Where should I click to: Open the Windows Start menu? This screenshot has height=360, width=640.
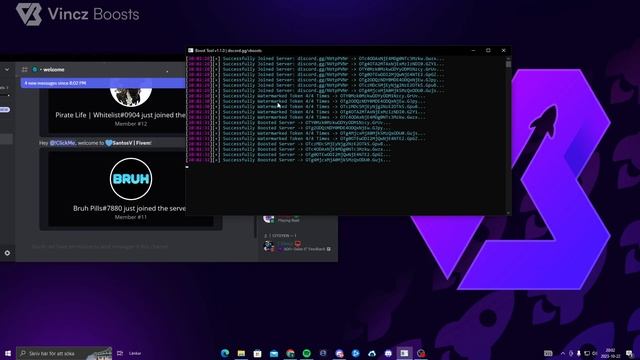(x=8, y=353)
